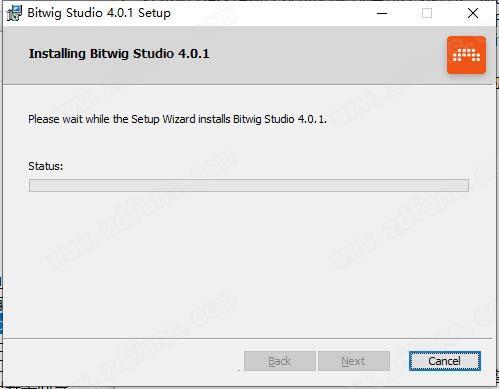
Task: Click the empty dialog area below the progress bar
Action: click(x=249, y=263)
